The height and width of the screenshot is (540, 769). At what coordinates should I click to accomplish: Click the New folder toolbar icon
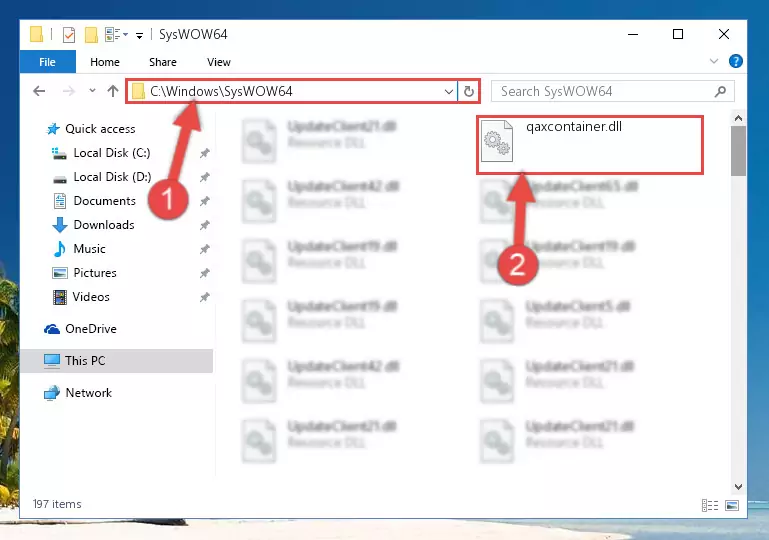click(91, 34)
